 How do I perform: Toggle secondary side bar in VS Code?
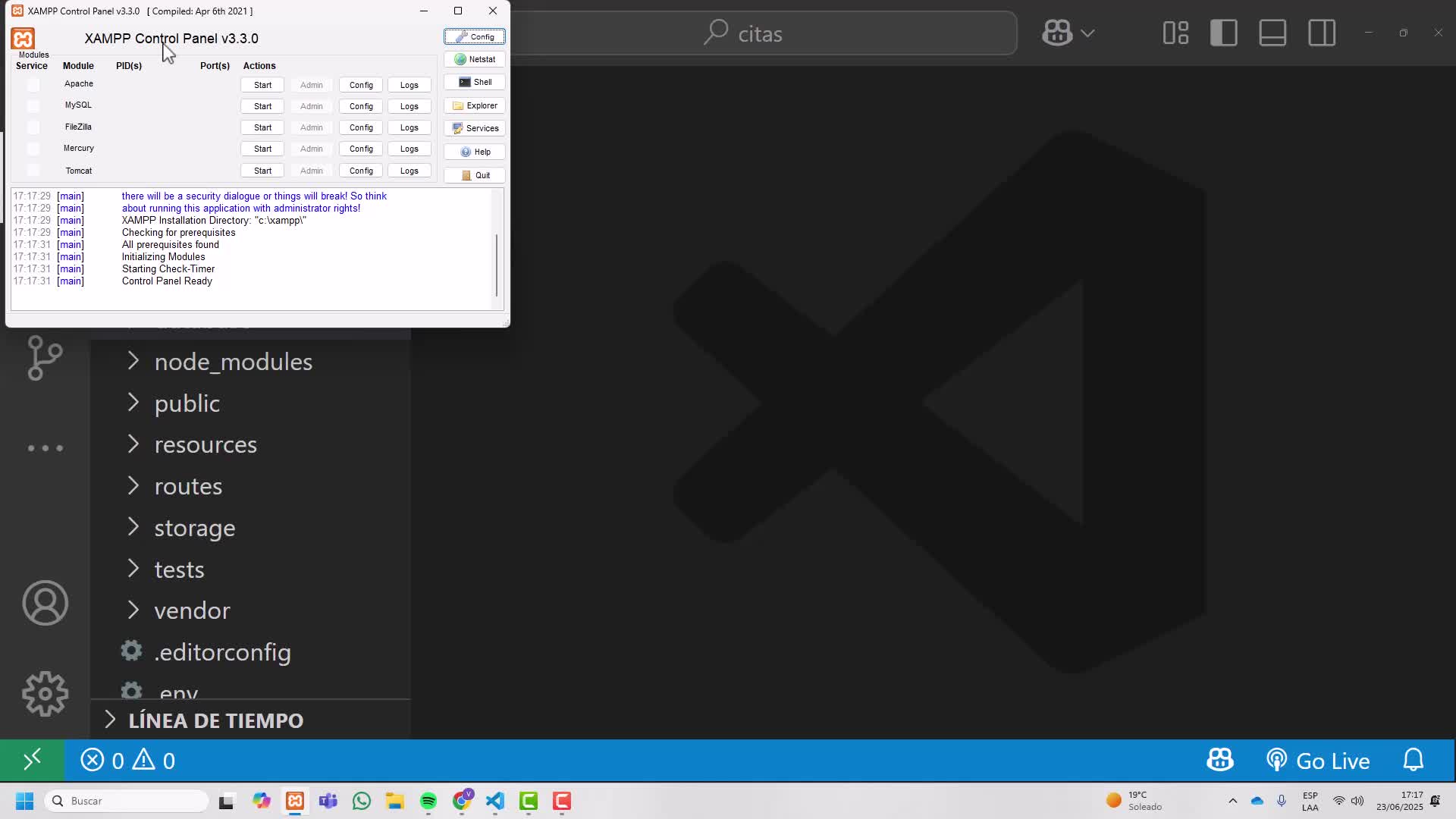pos(1322,33)
